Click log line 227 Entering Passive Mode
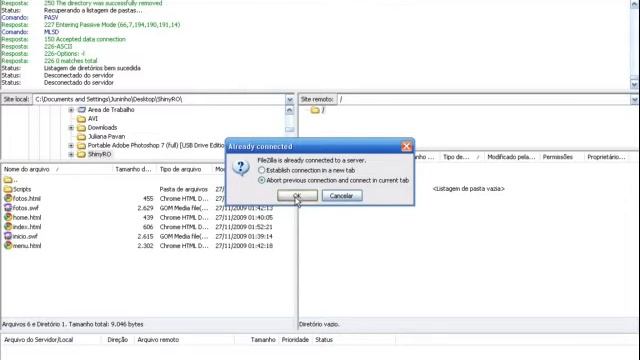The height and width of the screenshot is (360, 640). click(x=112, y=25)
